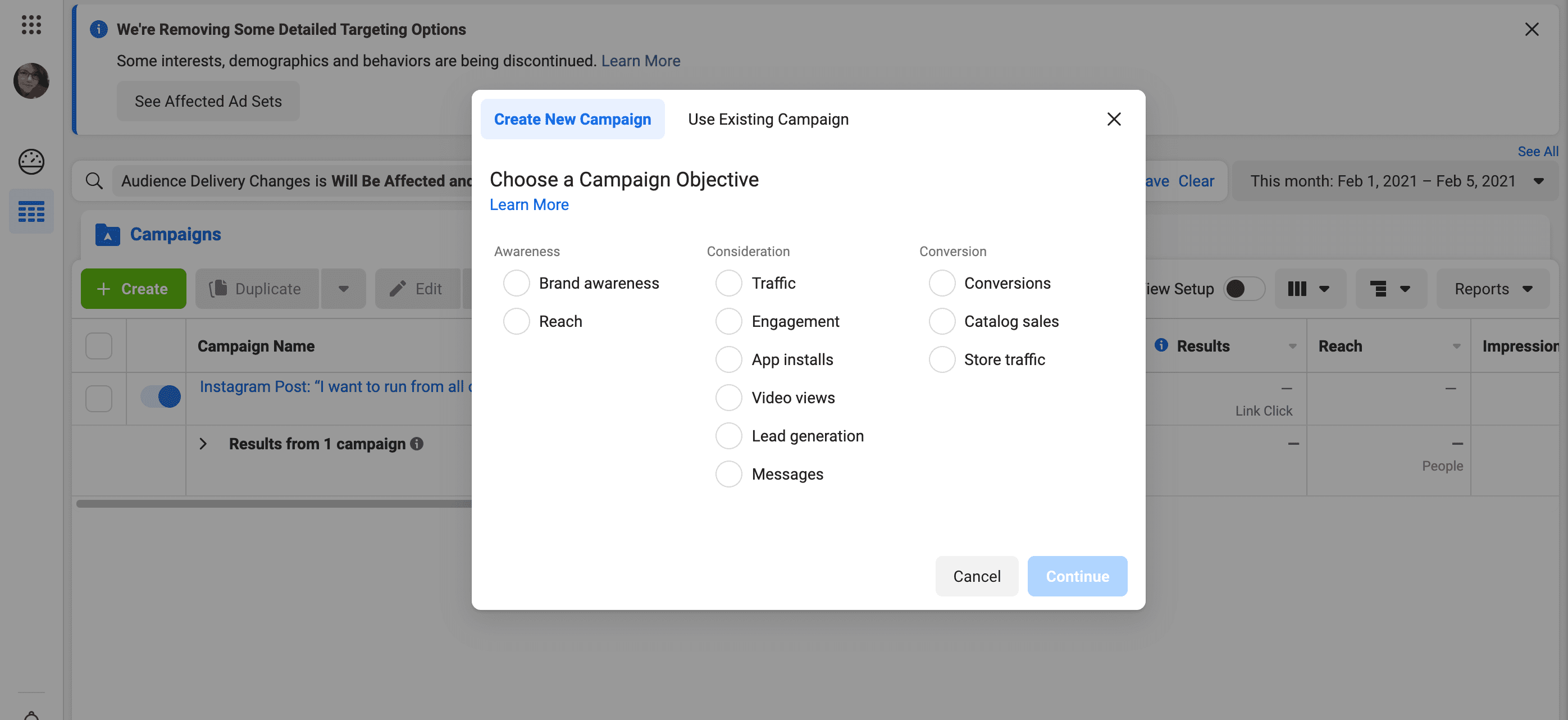Click the donut/analytics icon

click(x=30, y=161)
